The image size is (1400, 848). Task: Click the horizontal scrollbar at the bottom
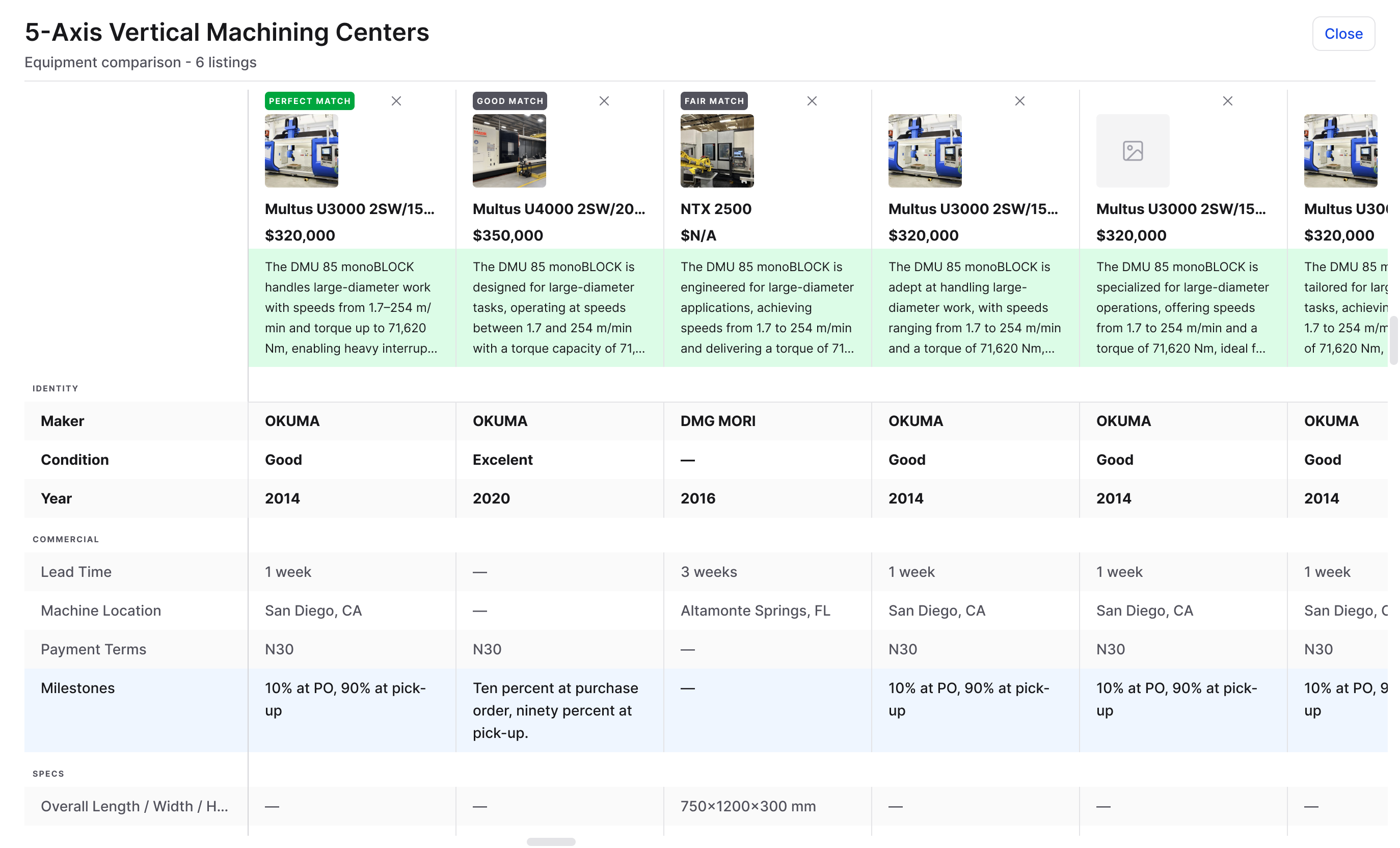(551, 842)
